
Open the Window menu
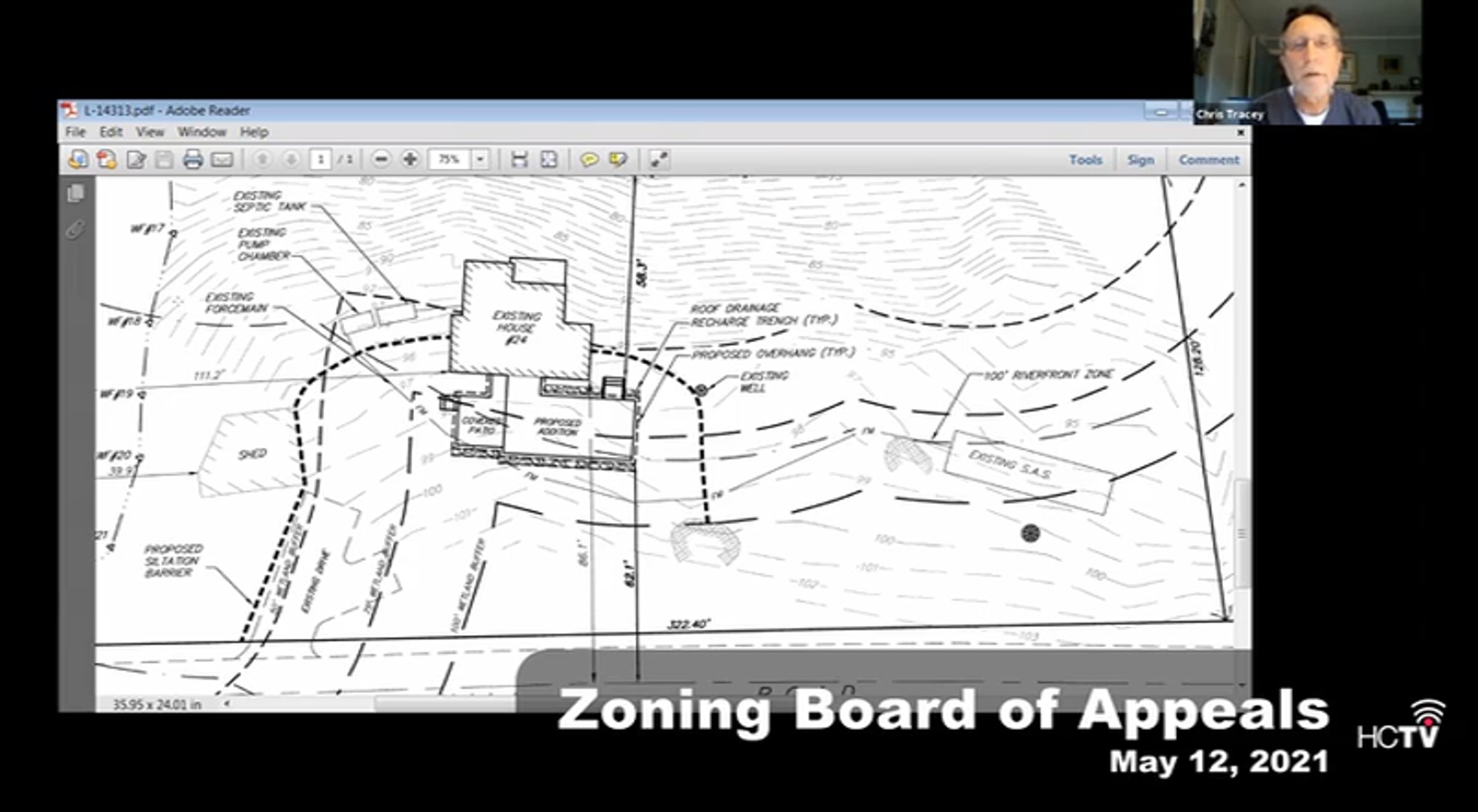(x=202, y=132)
